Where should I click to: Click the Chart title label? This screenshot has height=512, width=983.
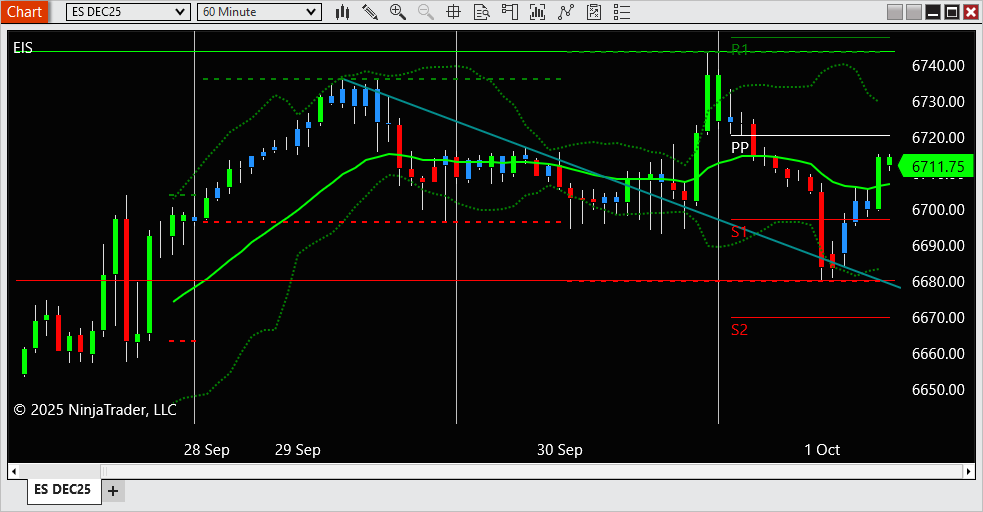[24, 12]
